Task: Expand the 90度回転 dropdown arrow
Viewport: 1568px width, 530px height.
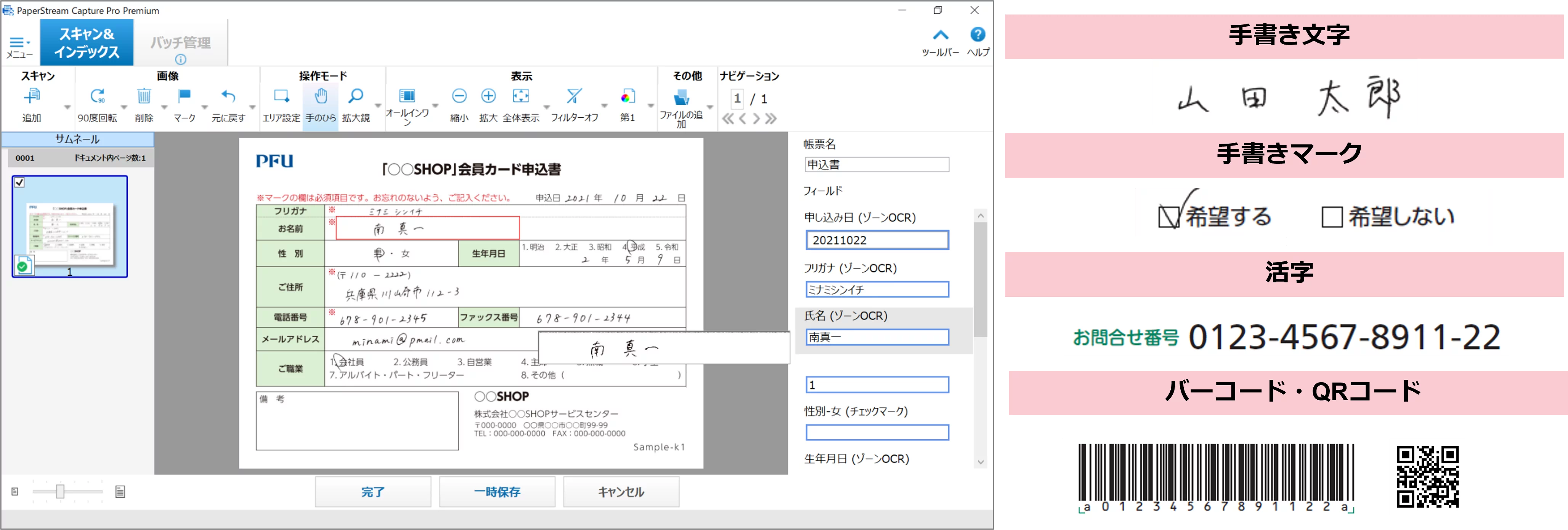Action: point(124,107)
